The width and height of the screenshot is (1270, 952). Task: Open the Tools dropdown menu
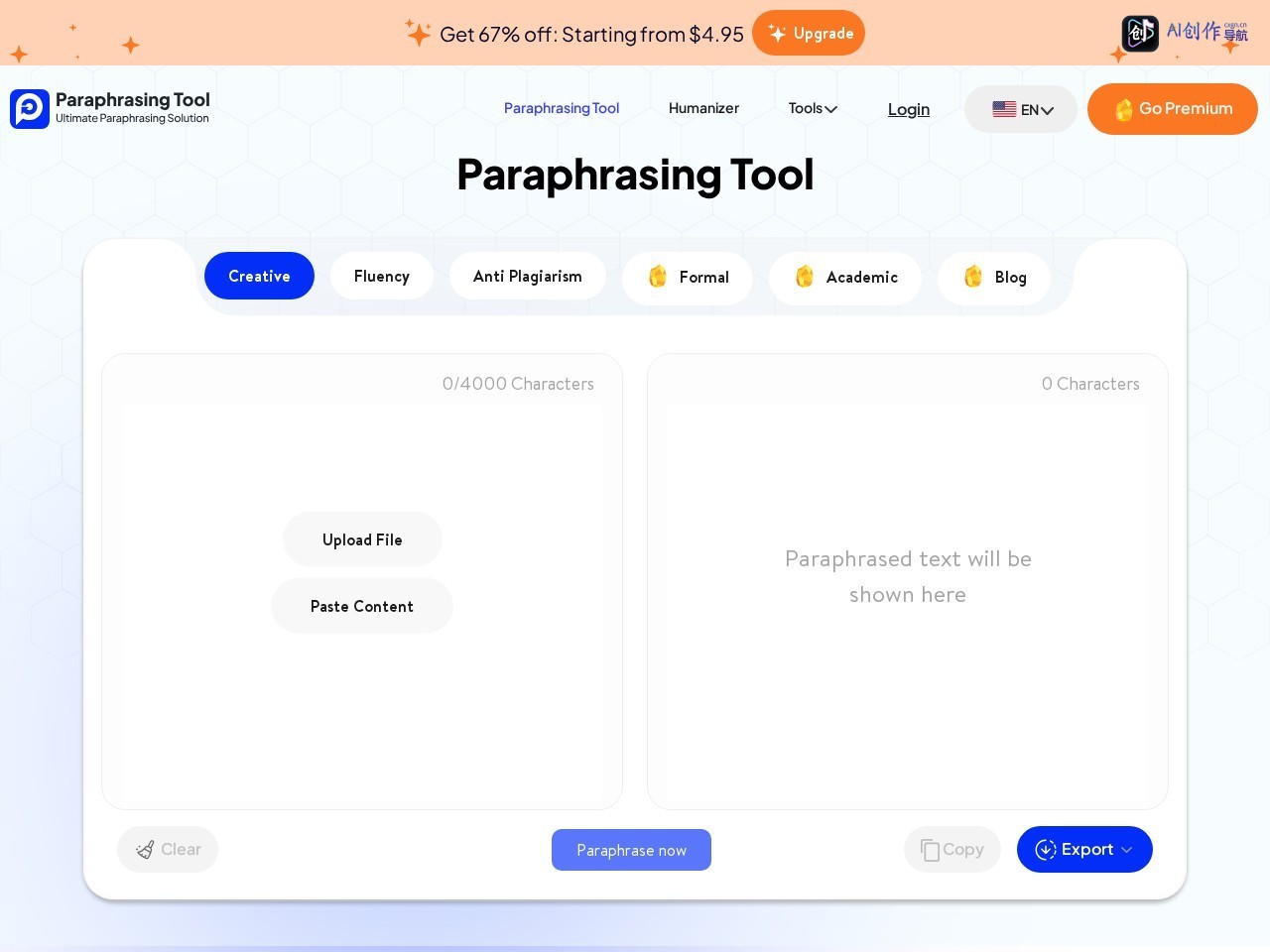tap(813, 108)
